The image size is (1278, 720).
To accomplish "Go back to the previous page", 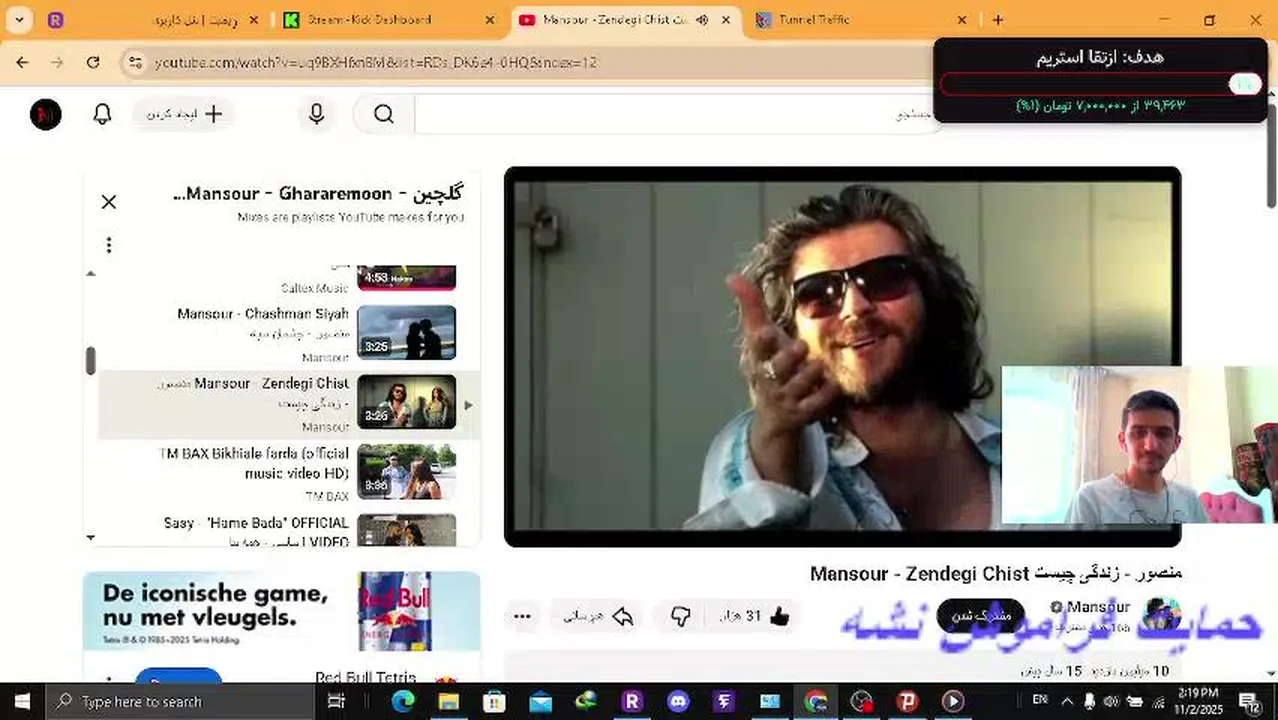I will pyautogui.click(x=22, y=62).
